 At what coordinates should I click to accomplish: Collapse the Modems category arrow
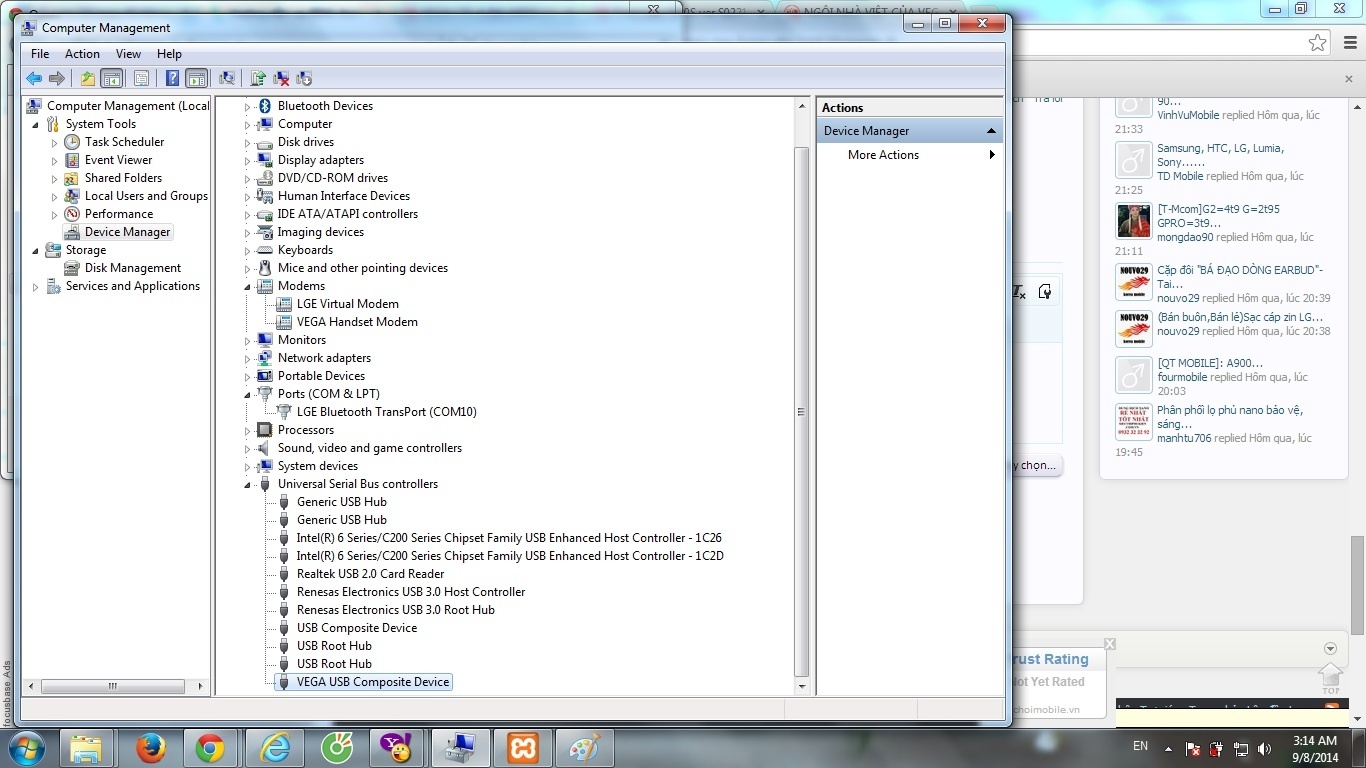click(x=248, y=287)
